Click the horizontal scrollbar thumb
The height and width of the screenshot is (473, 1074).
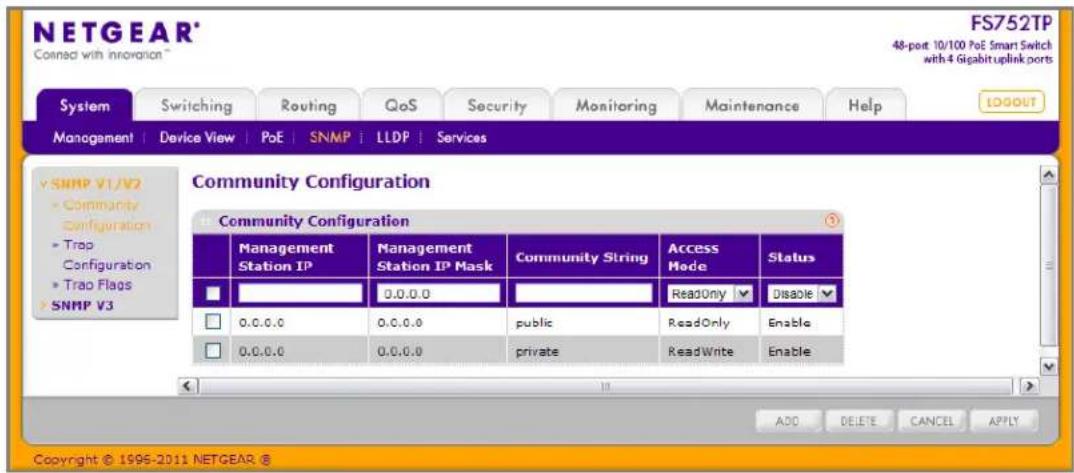605,386
